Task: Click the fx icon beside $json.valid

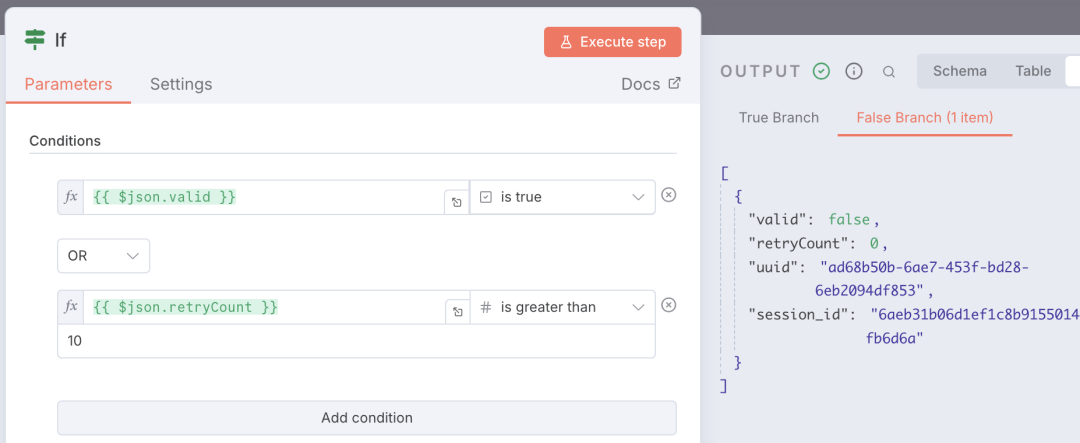Action: 71,197
